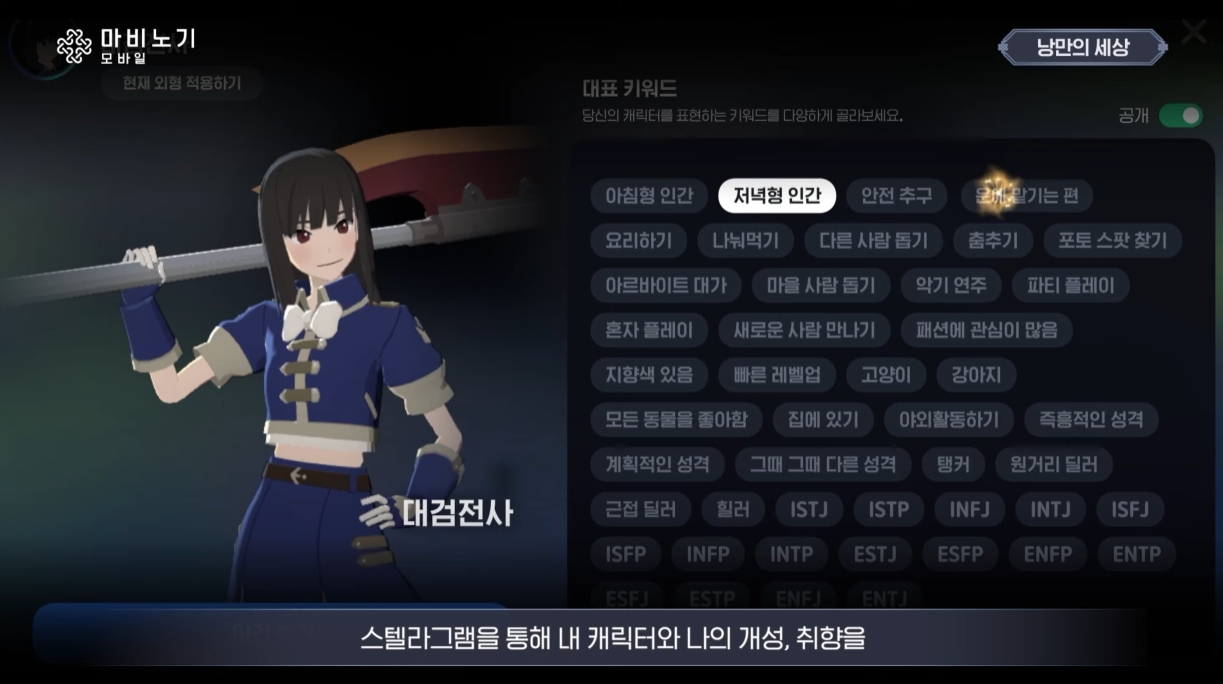This screenshot has height=684, width=1223.
Task: Open the 낭만의 세상 banner button
Action: 1083,47
